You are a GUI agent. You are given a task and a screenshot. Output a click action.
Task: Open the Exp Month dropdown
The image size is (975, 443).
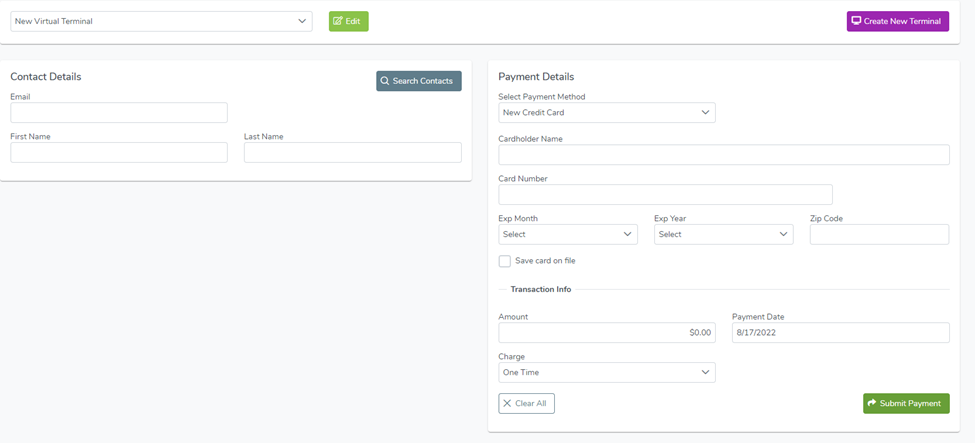(568, 235)
